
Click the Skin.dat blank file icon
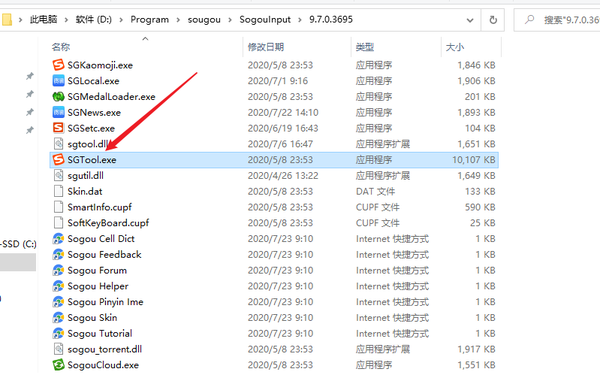[58, 191]
